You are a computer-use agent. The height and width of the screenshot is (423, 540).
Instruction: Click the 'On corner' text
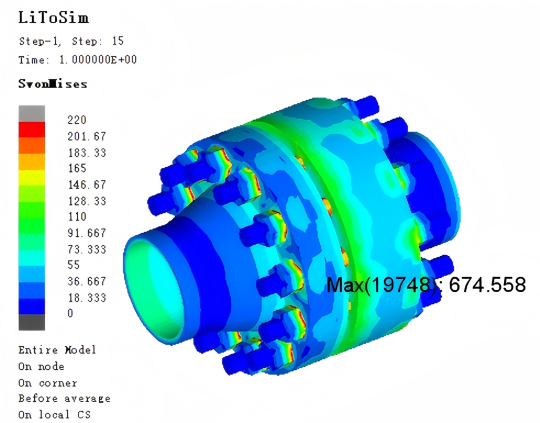tap(48, 383)
